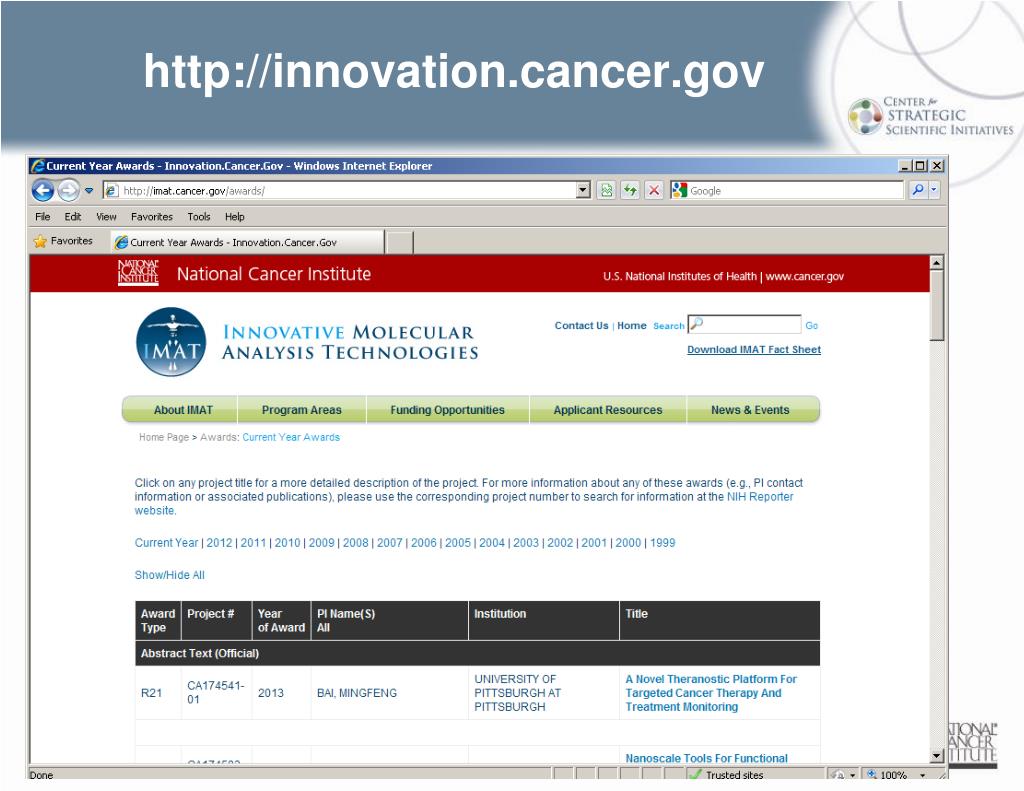Select the Current Year Awards browser tab

(248, 242)
